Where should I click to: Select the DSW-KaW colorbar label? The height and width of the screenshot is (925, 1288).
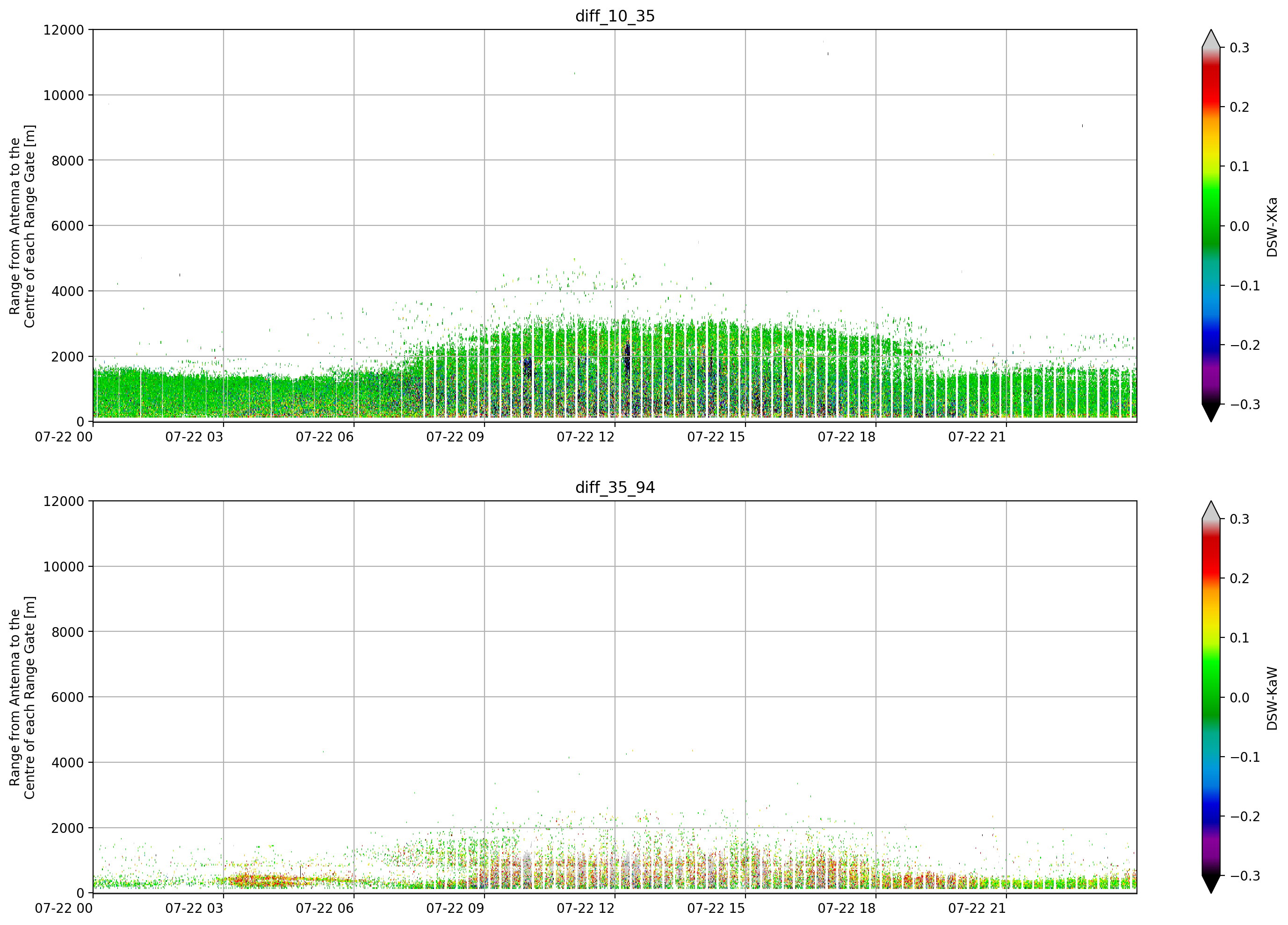(x=1272, y=698)
